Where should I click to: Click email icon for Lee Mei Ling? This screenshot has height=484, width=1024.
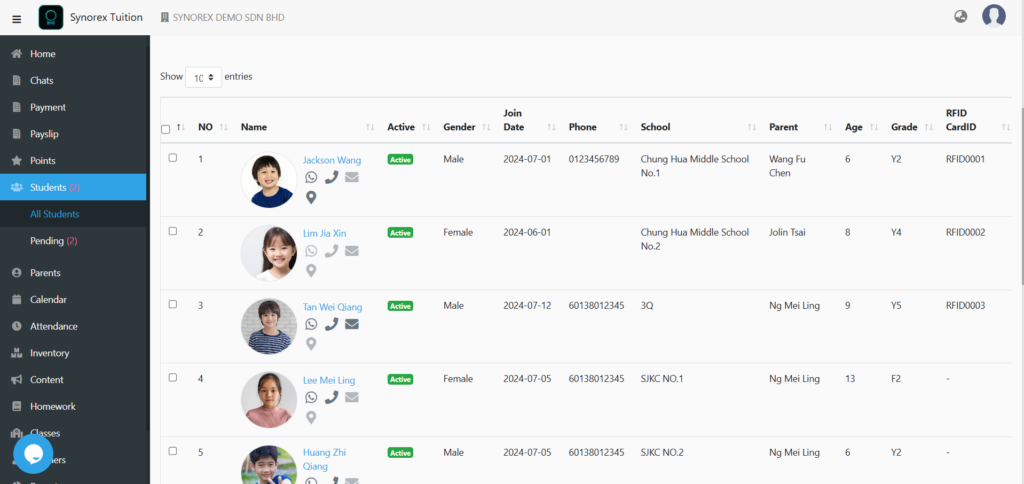(352, 397)
